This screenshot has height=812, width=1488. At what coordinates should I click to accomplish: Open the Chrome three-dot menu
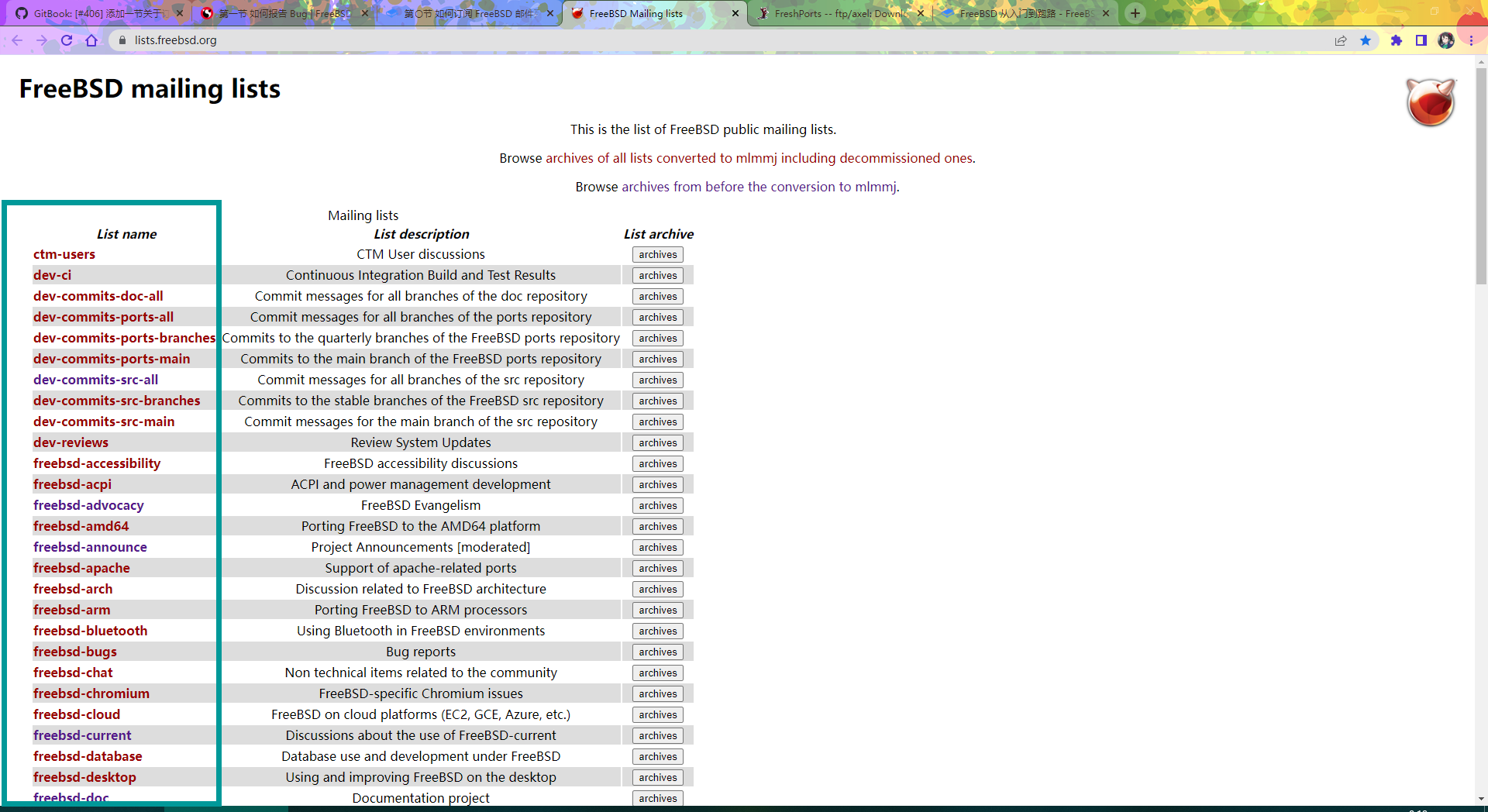[x=1471, y=40]
